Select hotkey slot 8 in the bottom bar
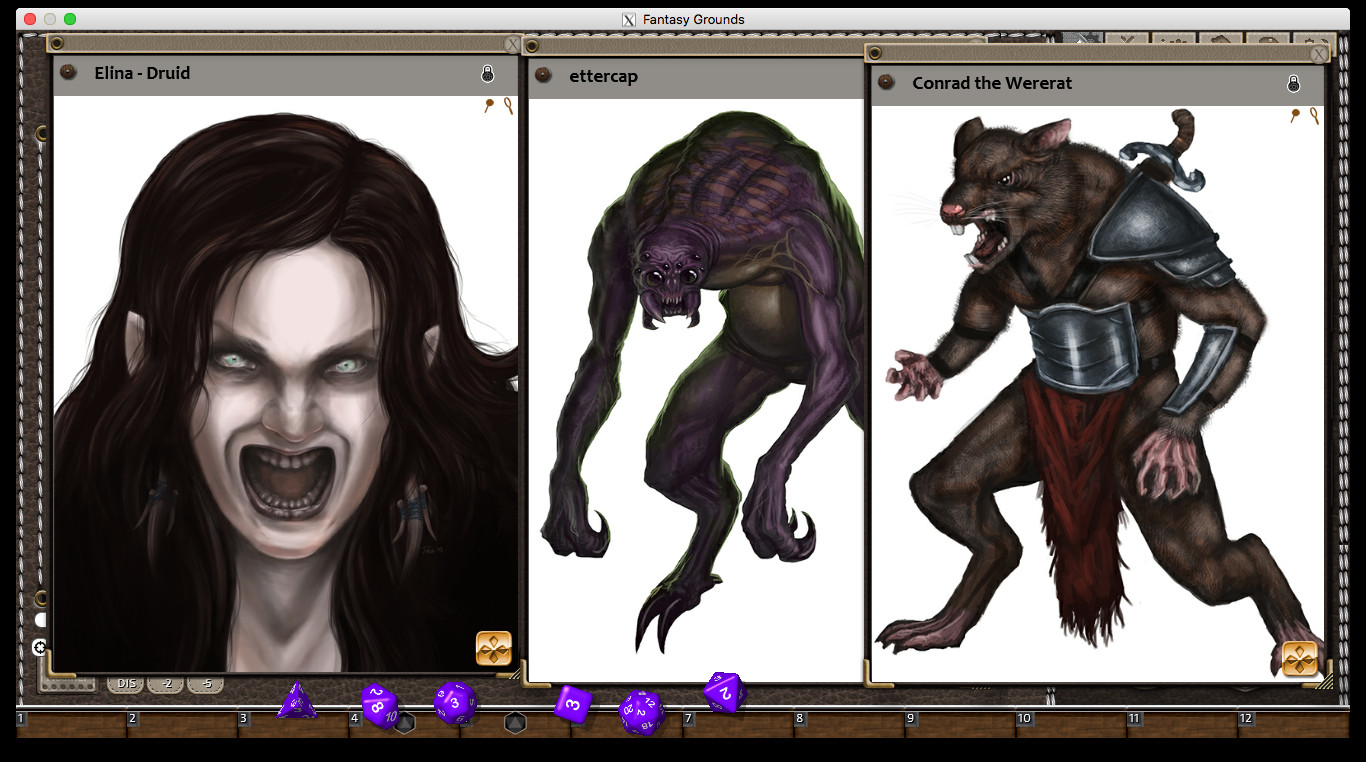The width and height of the screenshot is (1366, 762). coord(850,724)
